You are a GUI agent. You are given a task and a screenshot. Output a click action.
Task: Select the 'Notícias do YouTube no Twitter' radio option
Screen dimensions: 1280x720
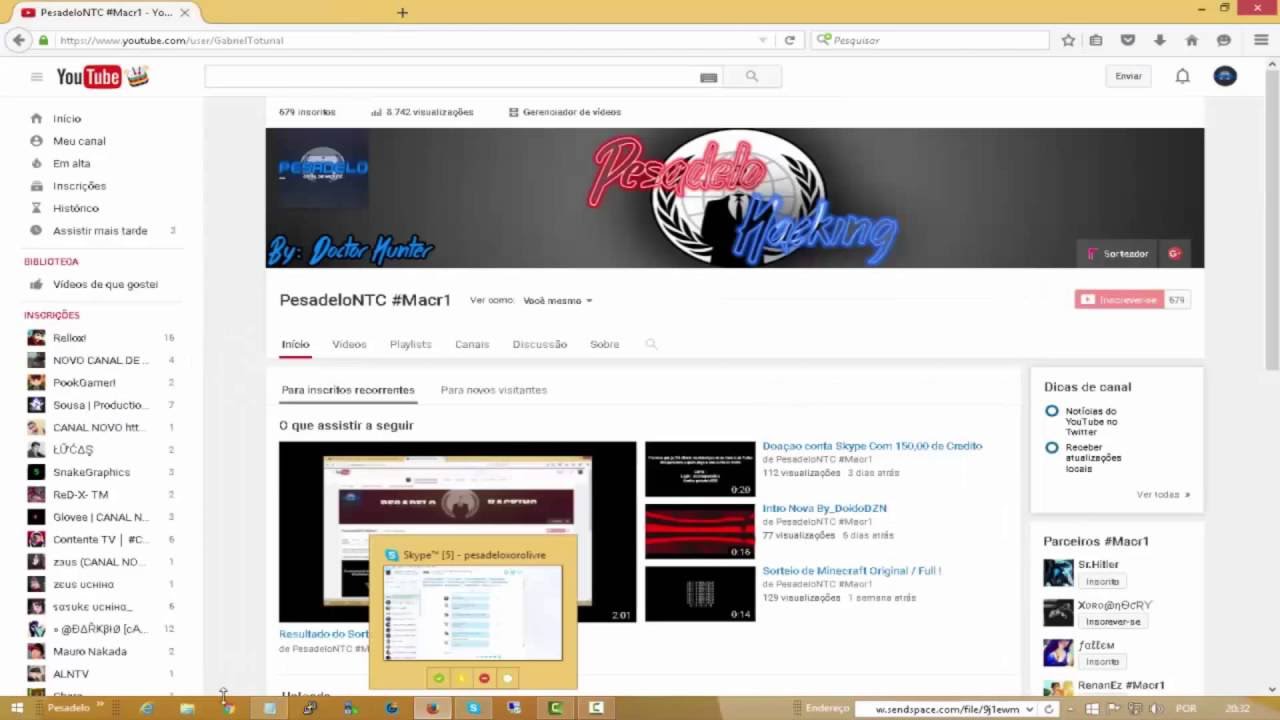(x=1051, y=411)
